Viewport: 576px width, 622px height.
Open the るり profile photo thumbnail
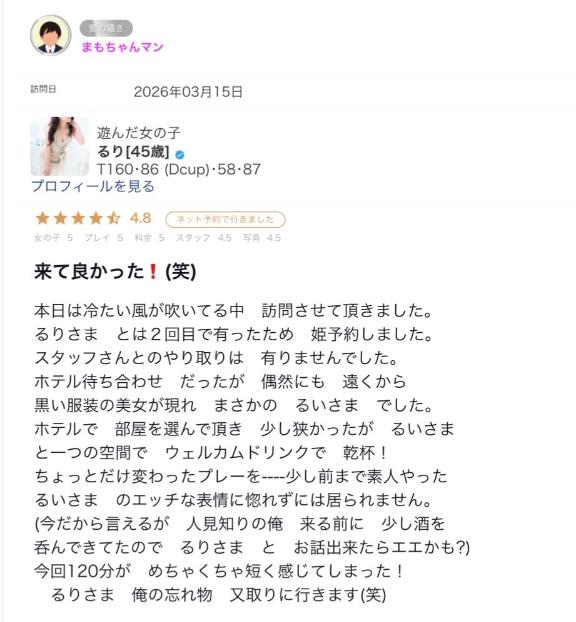(60, 146)
